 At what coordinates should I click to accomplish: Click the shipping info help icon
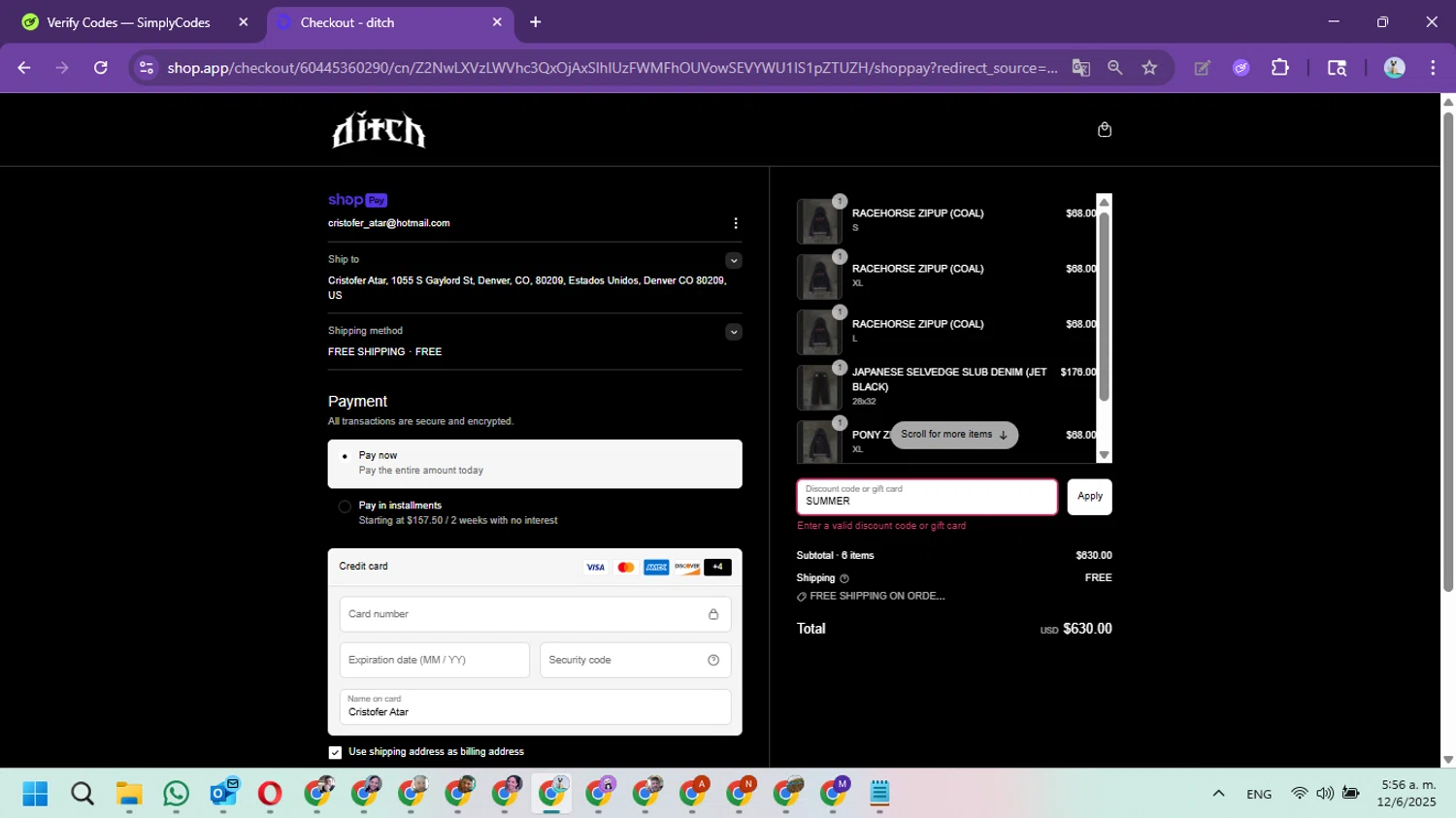click(844, 578)
